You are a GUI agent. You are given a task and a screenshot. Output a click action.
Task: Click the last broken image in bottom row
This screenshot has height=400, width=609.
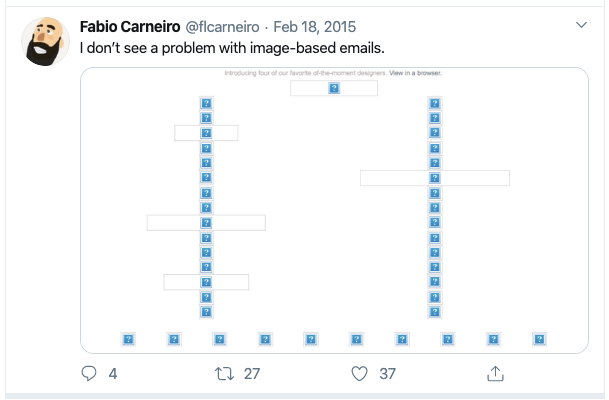point(539,339)
